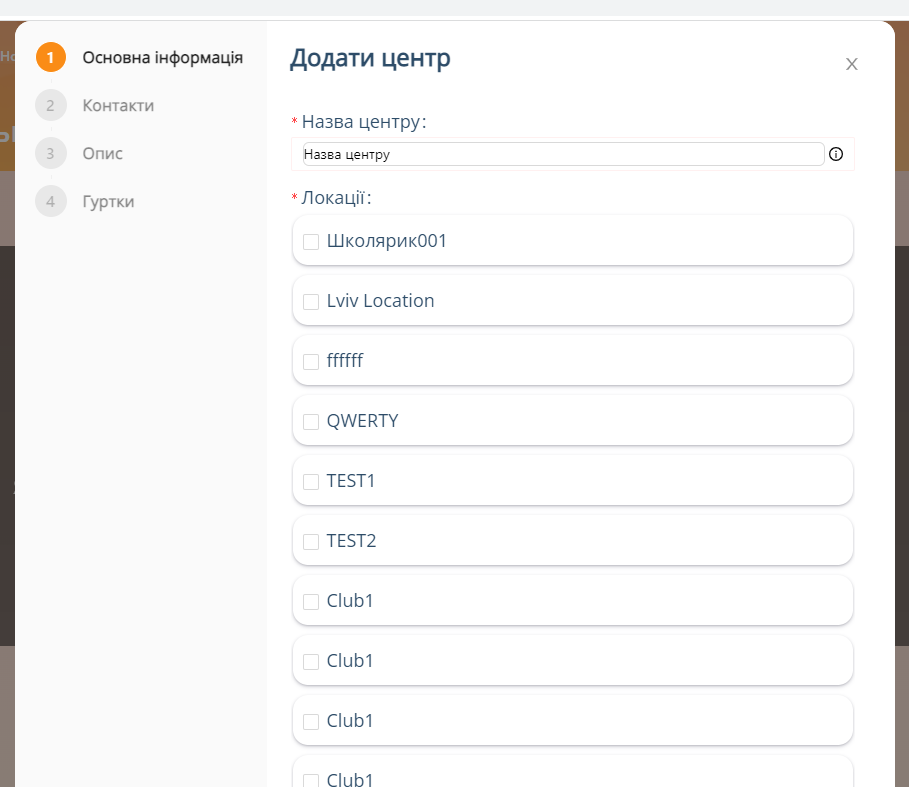Click the Назва центру field label
This screenshot has height=787, width=909.
coord(364,122)
